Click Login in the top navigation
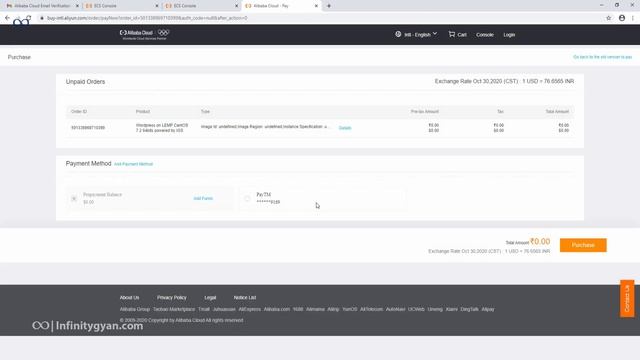 click(509, 35)
